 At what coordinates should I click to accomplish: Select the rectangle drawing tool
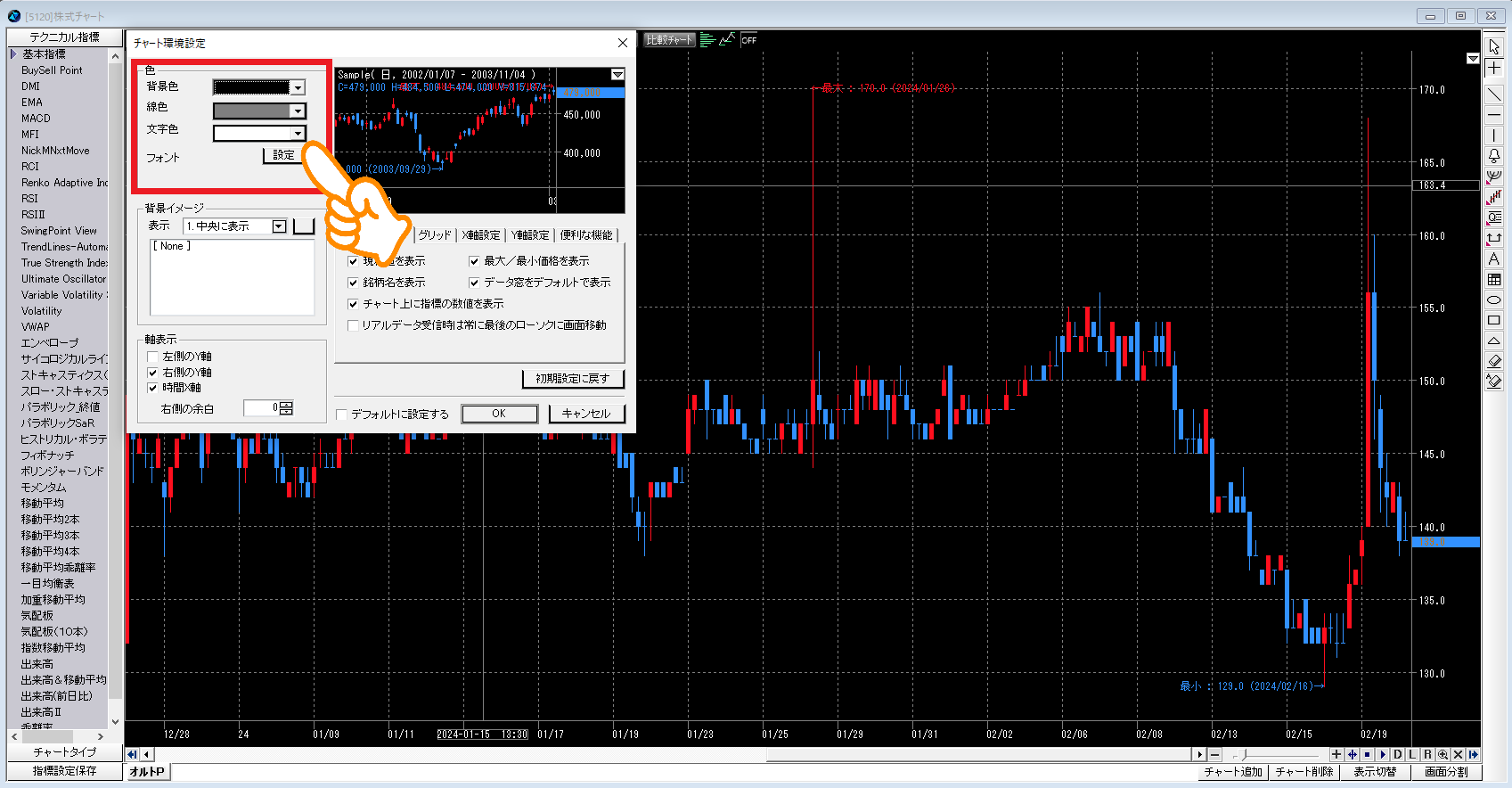pyautogui.click(x=1494, y=320)
